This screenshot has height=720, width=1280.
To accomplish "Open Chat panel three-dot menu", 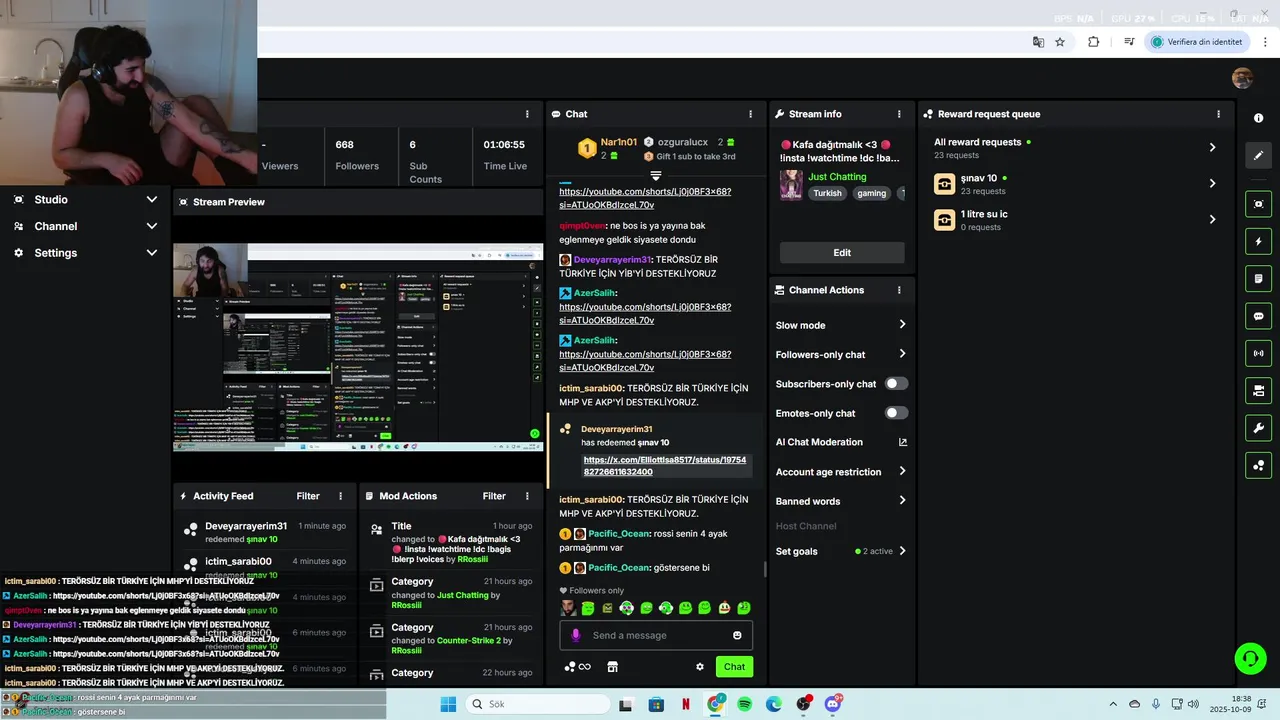I will pyautogui.click(x=750, y=114).
